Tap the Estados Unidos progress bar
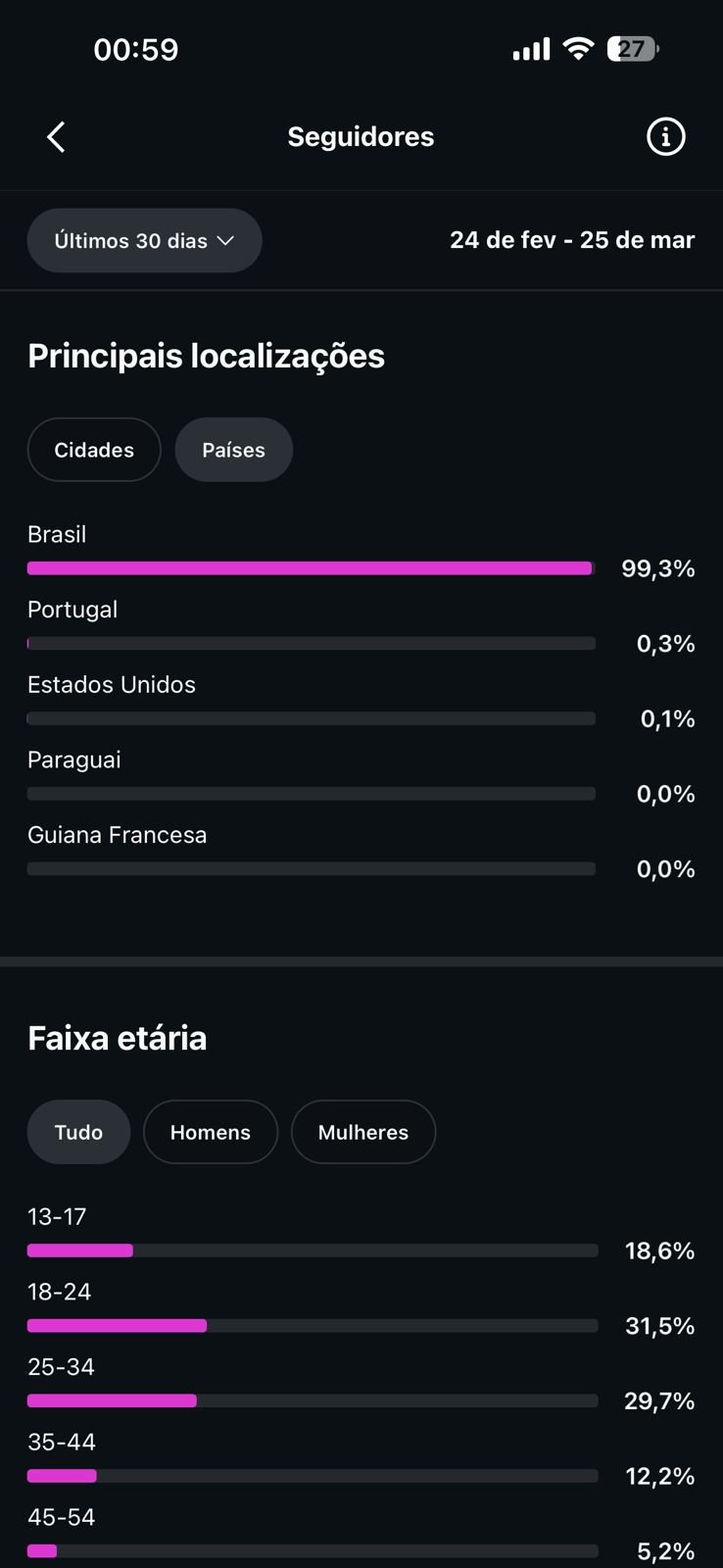Screen dimensions: 723x1568 (312, 718)
